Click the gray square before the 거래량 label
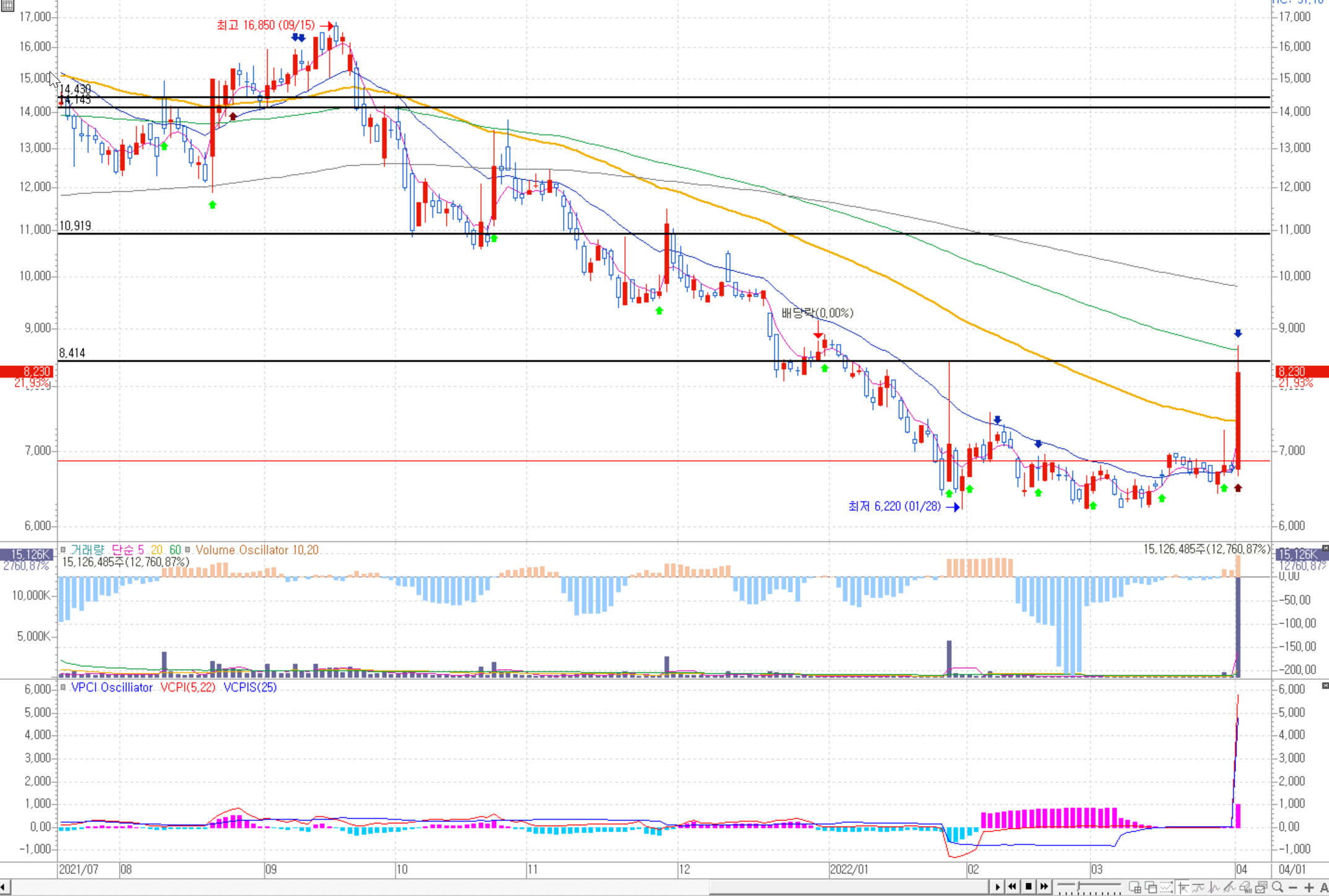Image resolution: width=1329 pixels, height=896 pixels. pos(63,549)
